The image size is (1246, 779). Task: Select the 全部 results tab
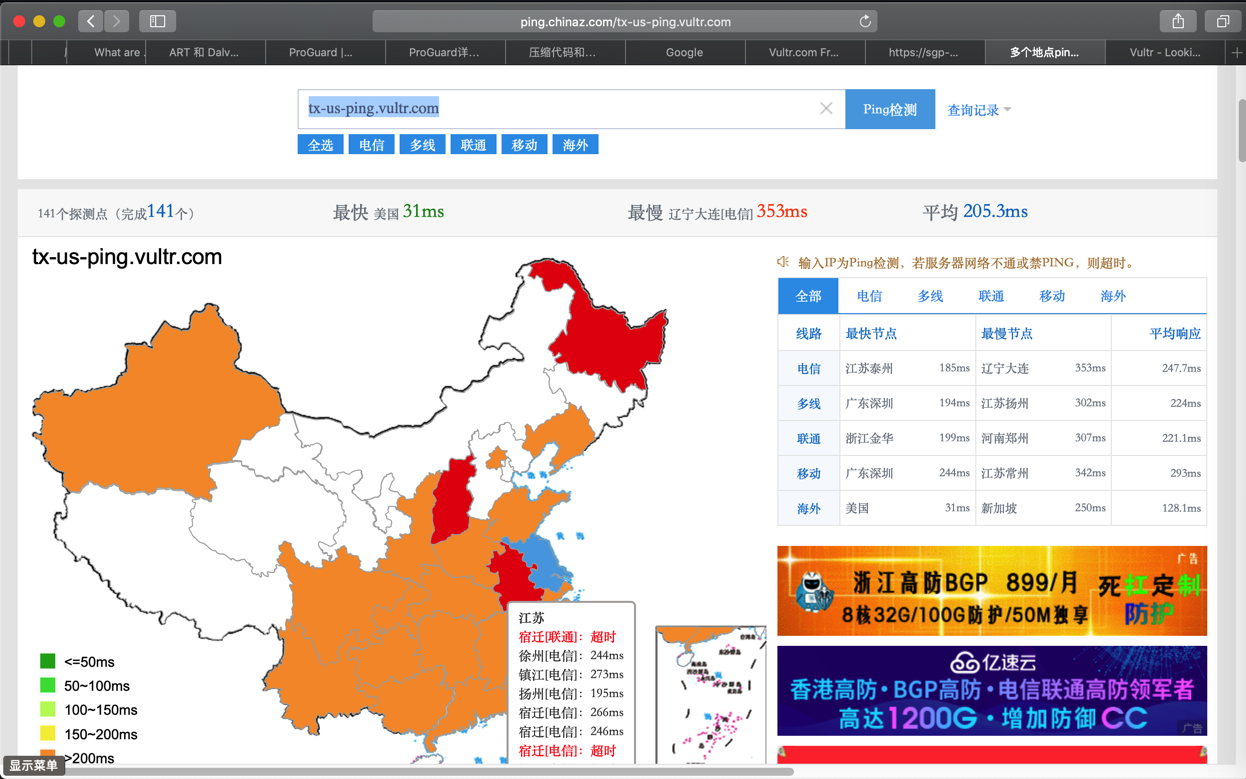[x=808, y=296]
